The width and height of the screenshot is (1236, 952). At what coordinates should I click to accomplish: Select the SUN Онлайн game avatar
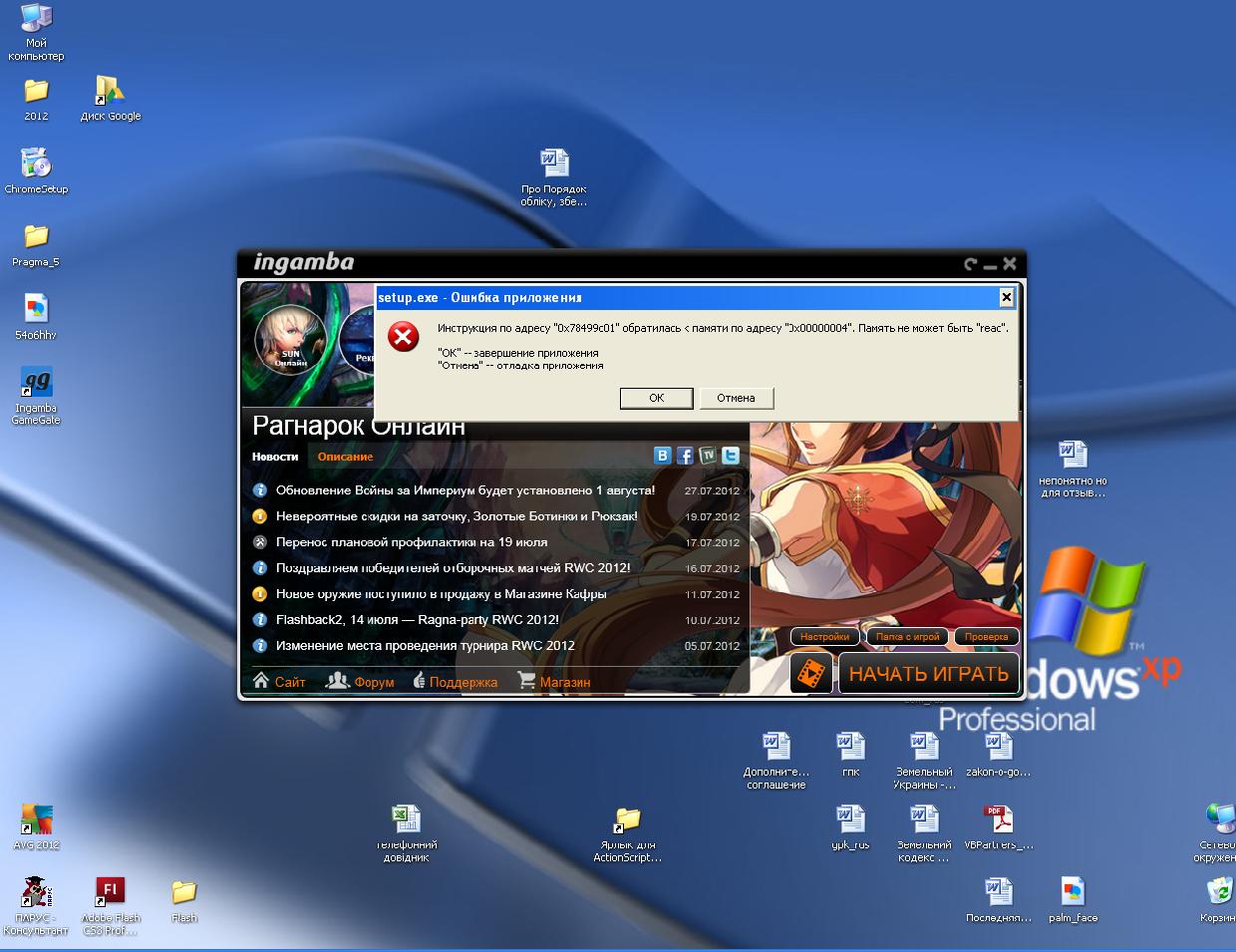click(x=290, y=341)
